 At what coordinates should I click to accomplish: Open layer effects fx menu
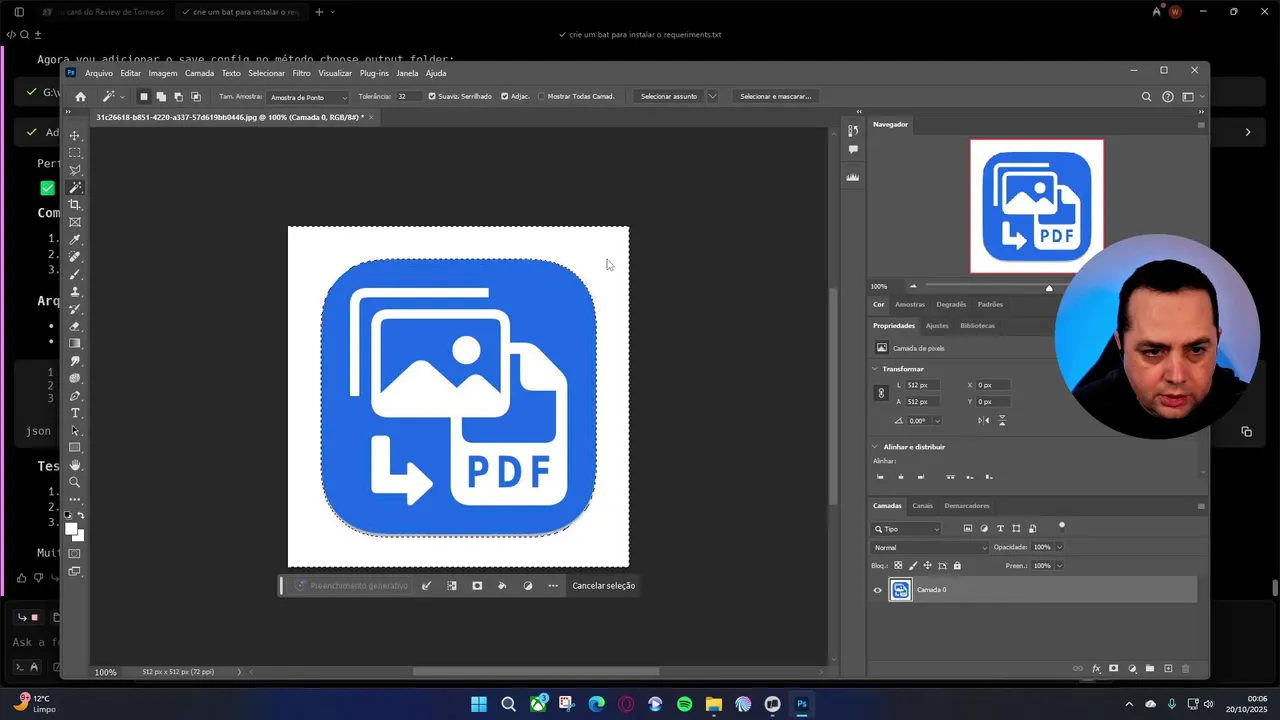1096,668
